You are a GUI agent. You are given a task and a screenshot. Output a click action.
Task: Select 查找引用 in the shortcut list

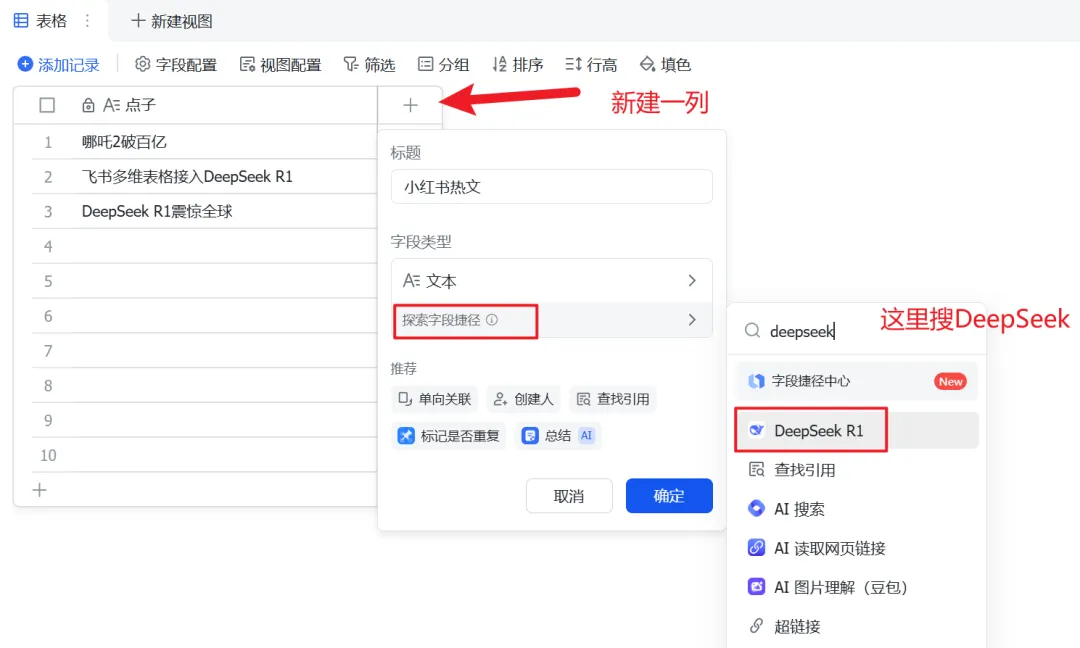click(x=857, y=470)
